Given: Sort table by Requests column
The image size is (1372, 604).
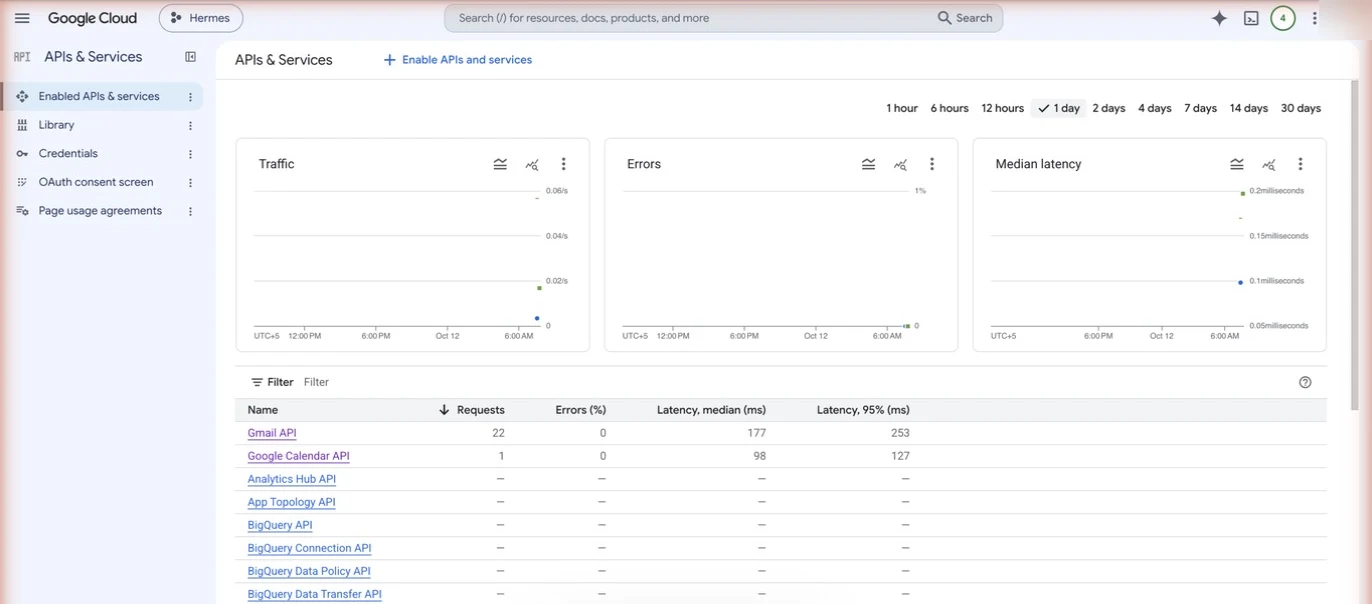Looking at the screenshot, I should click(x=480, y=410).
